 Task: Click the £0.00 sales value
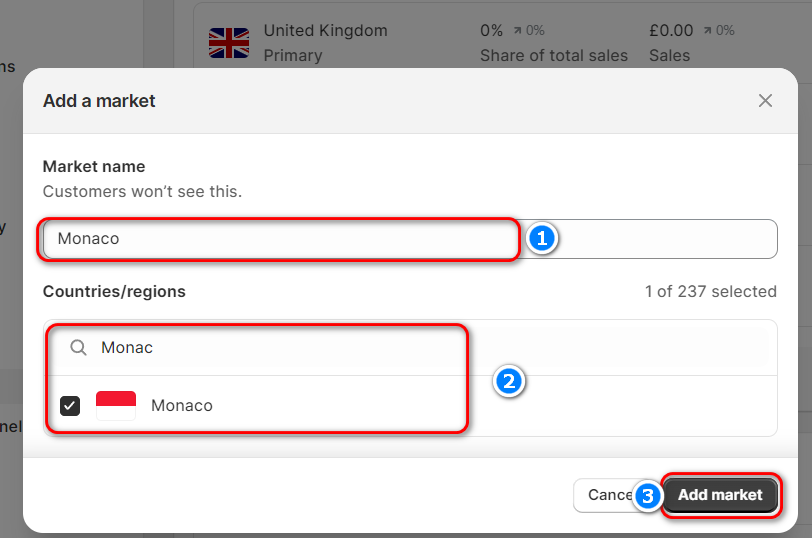(x=671, y=31)
